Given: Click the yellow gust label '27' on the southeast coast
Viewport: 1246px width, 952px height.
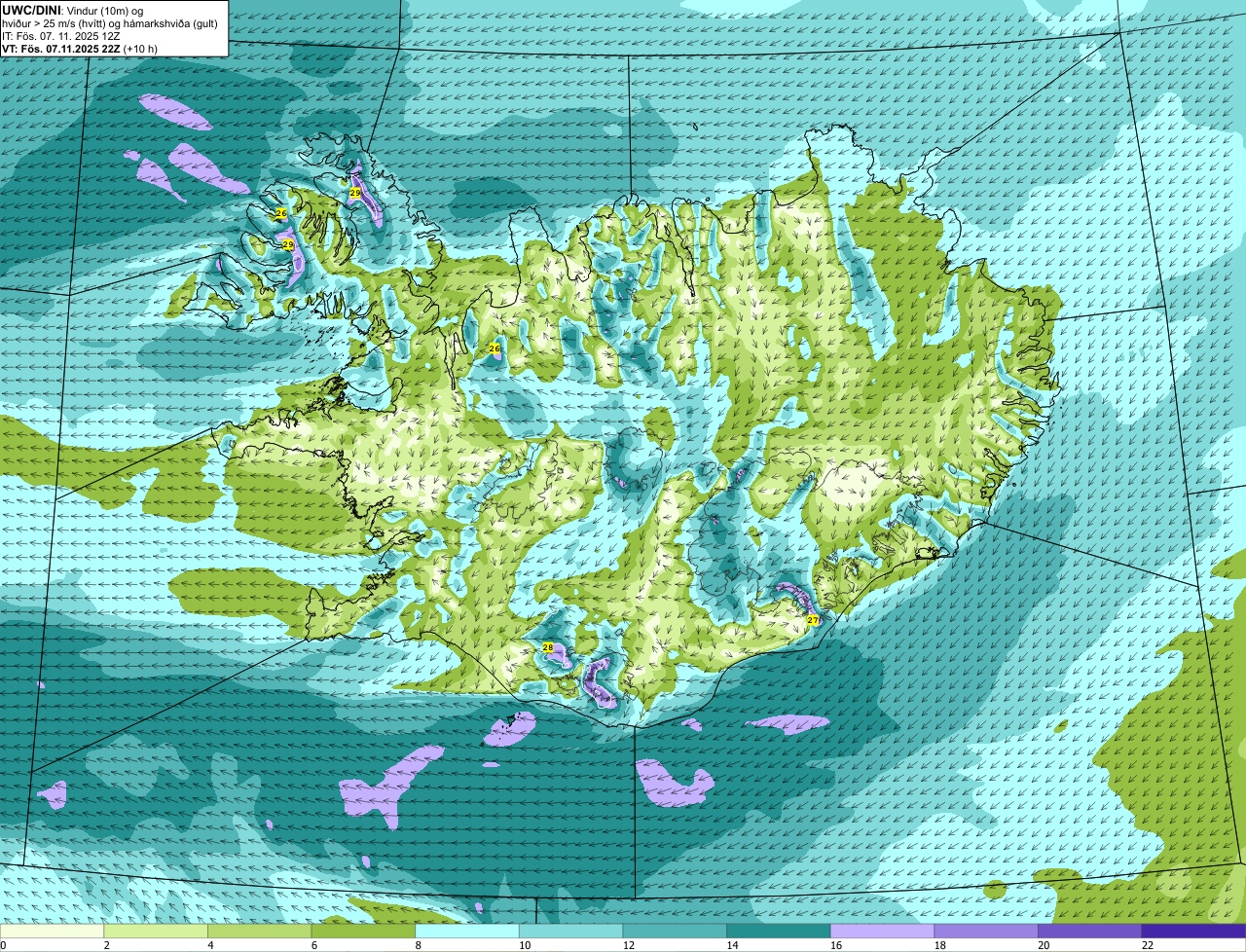Looking at the screenshot, I should pyautogui.click(x=813, y=619).
